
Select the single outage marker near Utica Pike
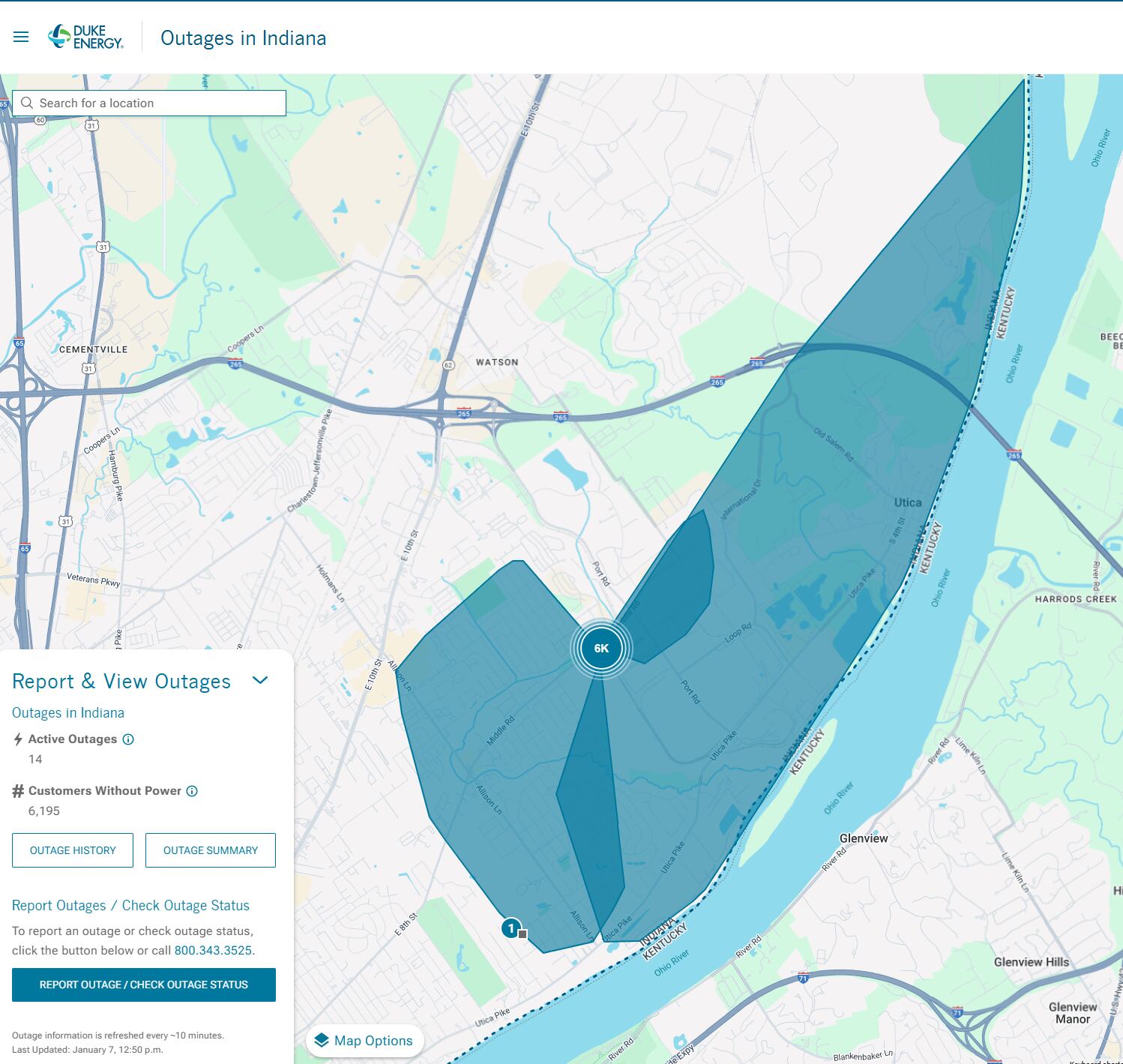(511, 928)
